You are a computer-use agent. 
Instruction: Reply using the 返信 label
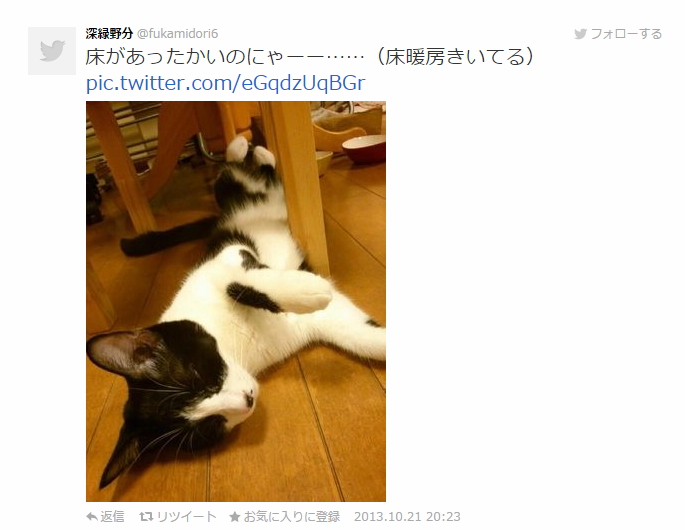[112, 517]
